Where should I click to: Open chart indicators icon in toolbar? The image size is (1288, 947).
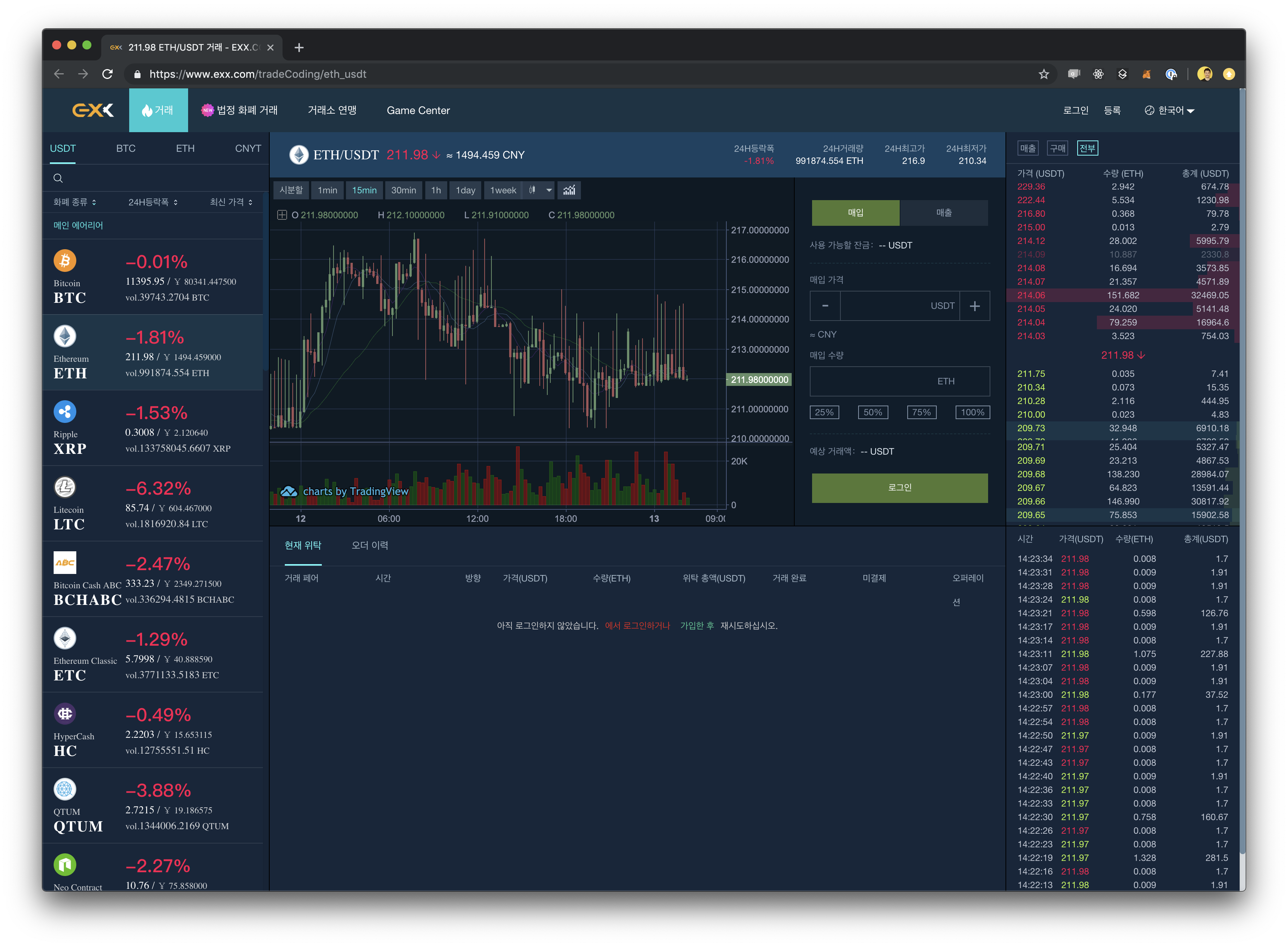(569, 190)
